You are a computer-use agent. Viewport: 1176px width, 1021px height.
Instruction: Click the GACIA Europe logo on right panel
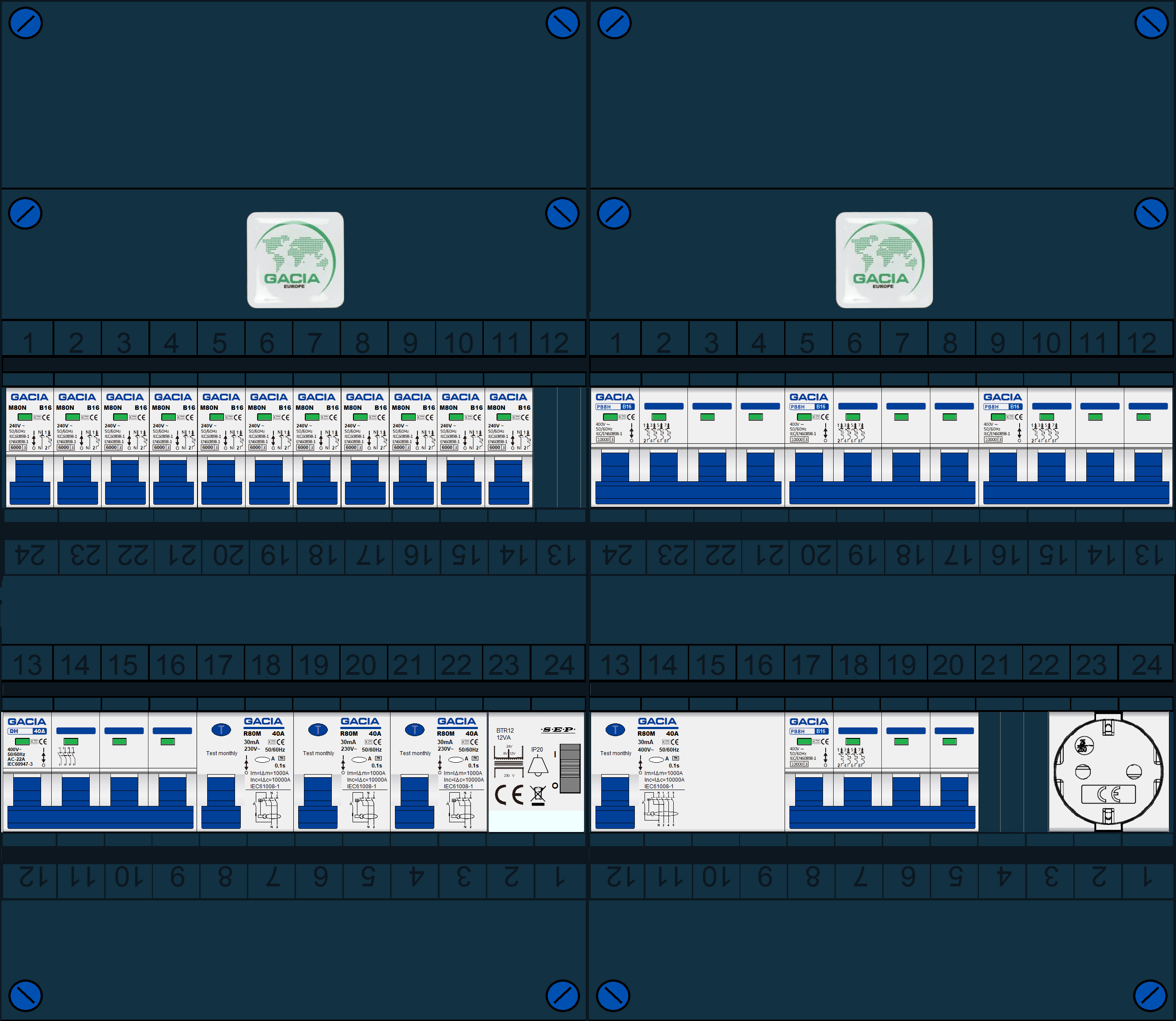884,260
